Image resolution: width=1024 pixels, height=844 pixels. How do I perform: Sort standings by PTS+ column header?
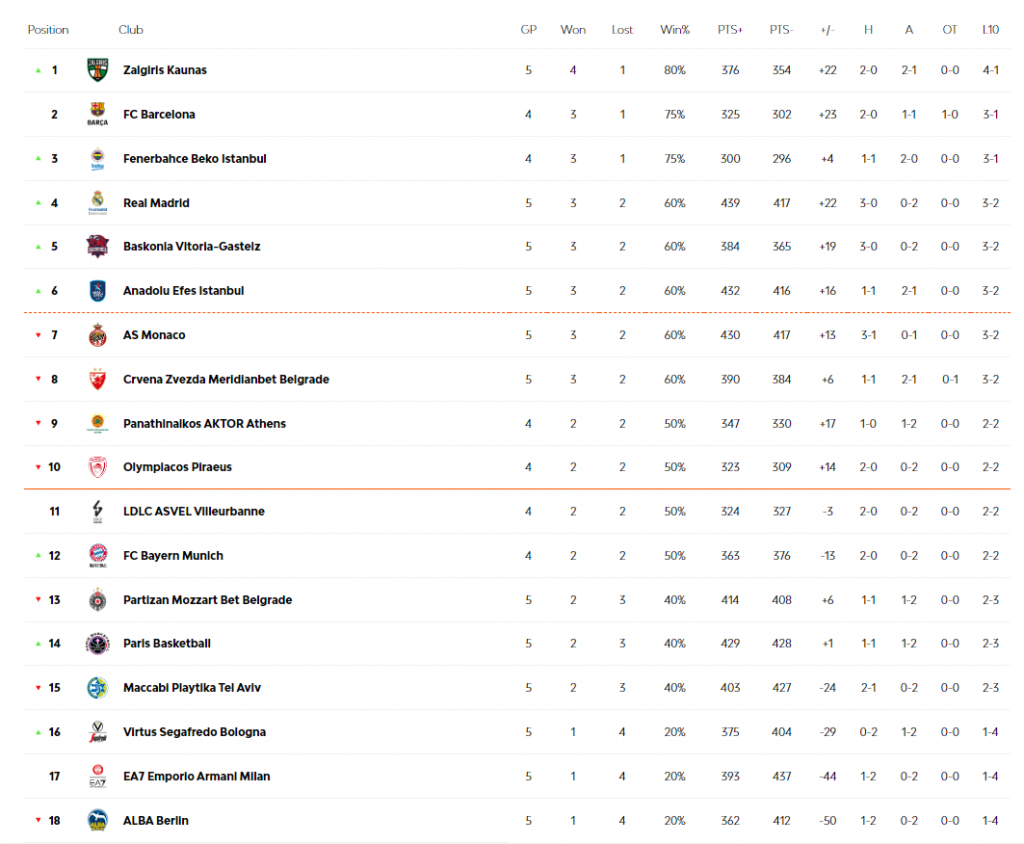730,30
